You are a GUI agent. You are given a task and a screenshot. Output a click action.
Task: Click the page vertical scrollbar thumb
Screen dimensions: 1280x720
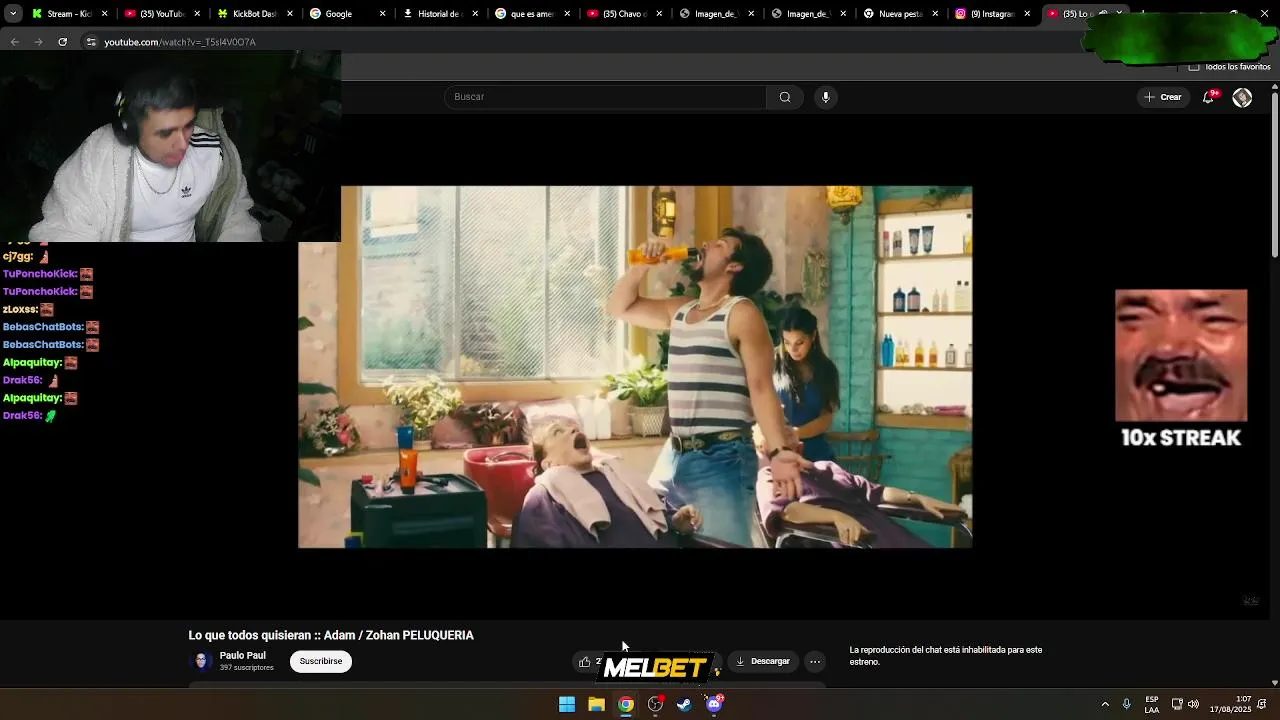click(x=1275, y=175)
